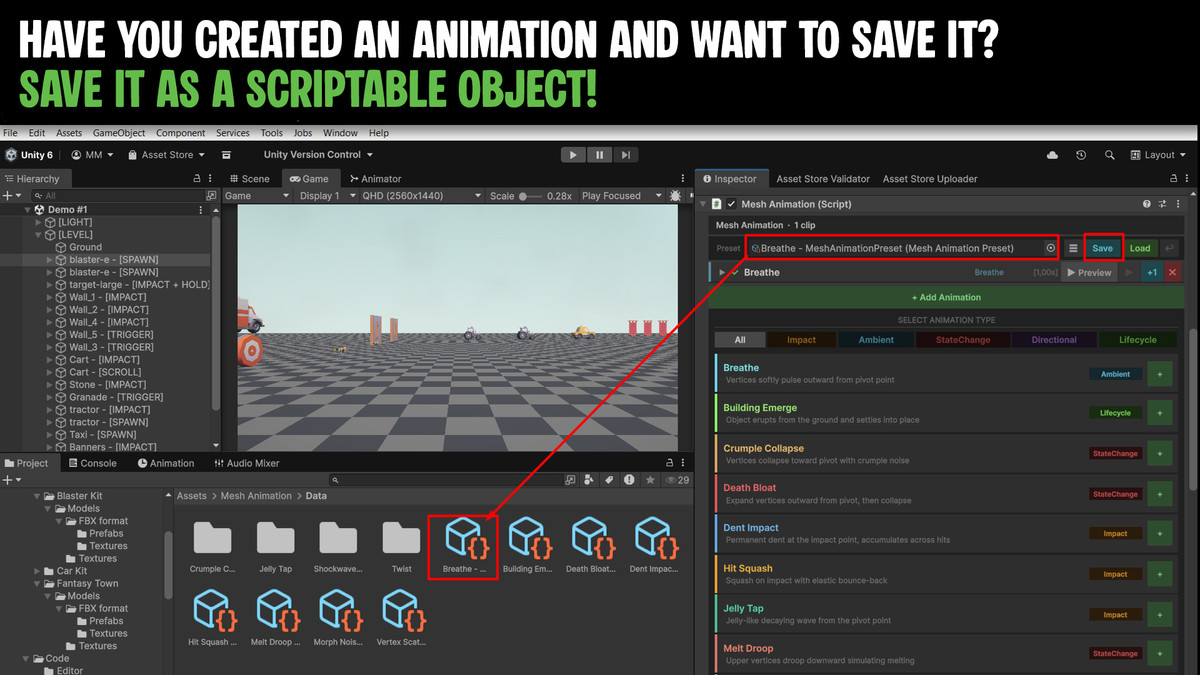Image resolution: width=1200 pixels, height=675 pixels.
Task: Click the Play button in Unity toolbar
Action: [x=573, y=155]
